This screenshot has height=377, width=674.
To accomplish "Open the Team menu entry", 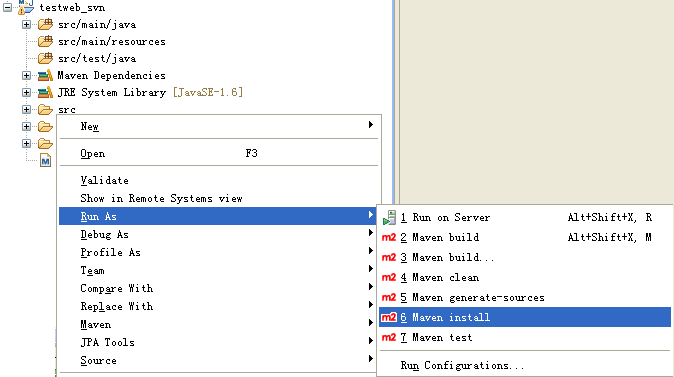I will pos(219,270).
